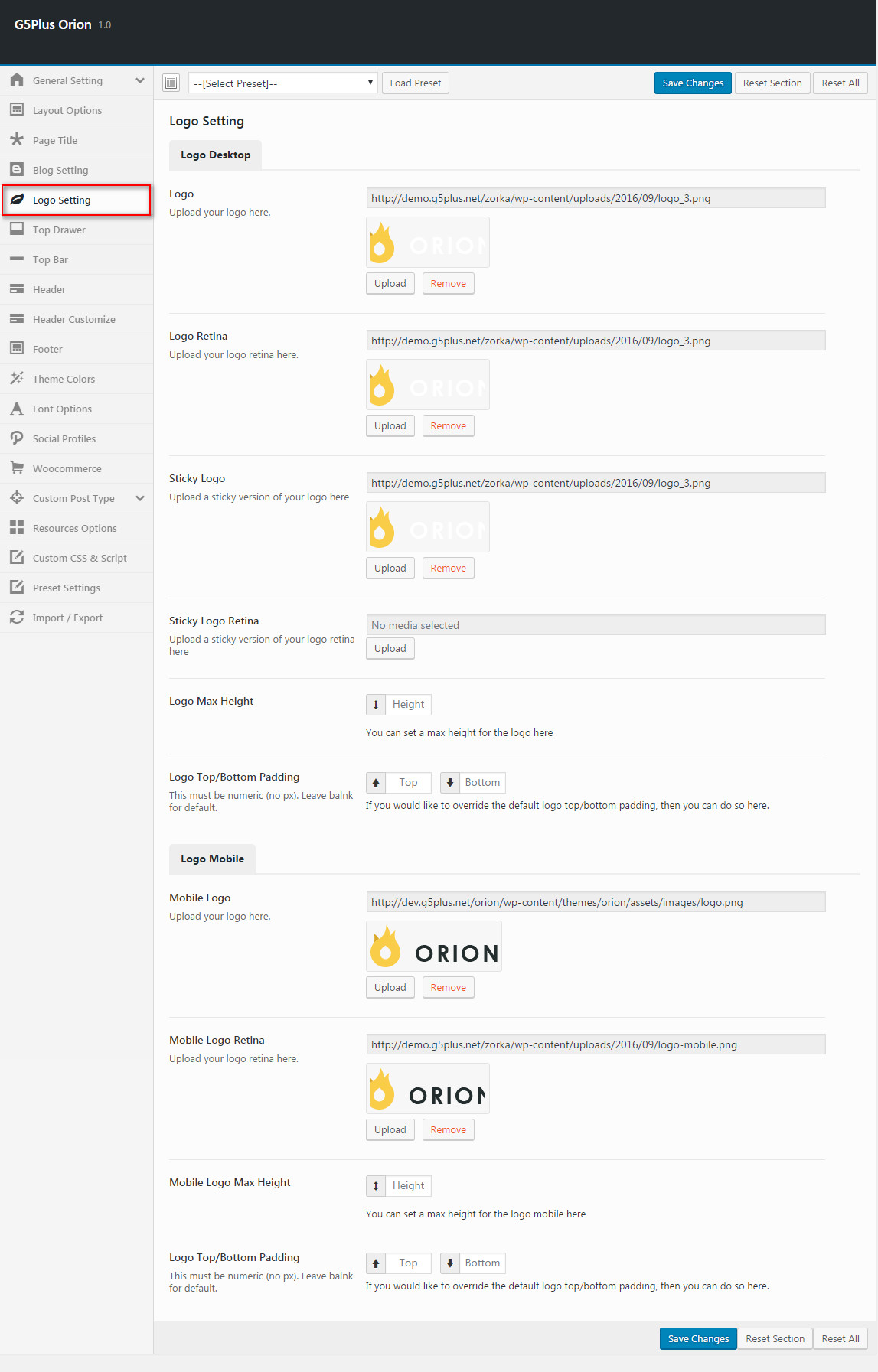
Task: Click the Header Customize icon
Action: pos(17,319)
